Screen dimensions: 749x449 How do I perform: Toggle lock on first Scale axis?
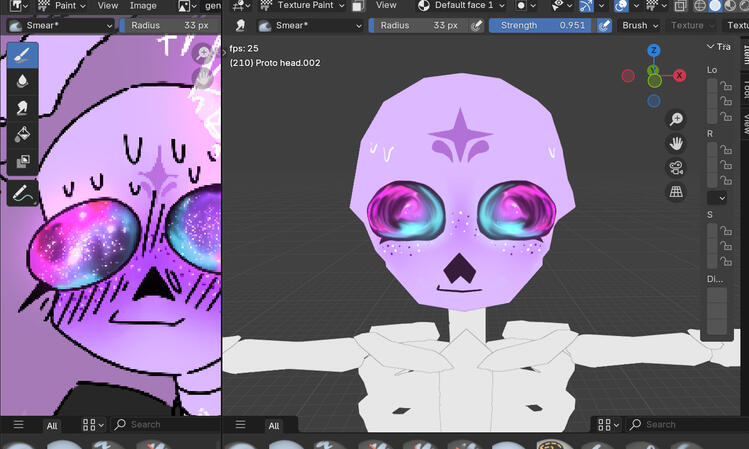[726, 231]
